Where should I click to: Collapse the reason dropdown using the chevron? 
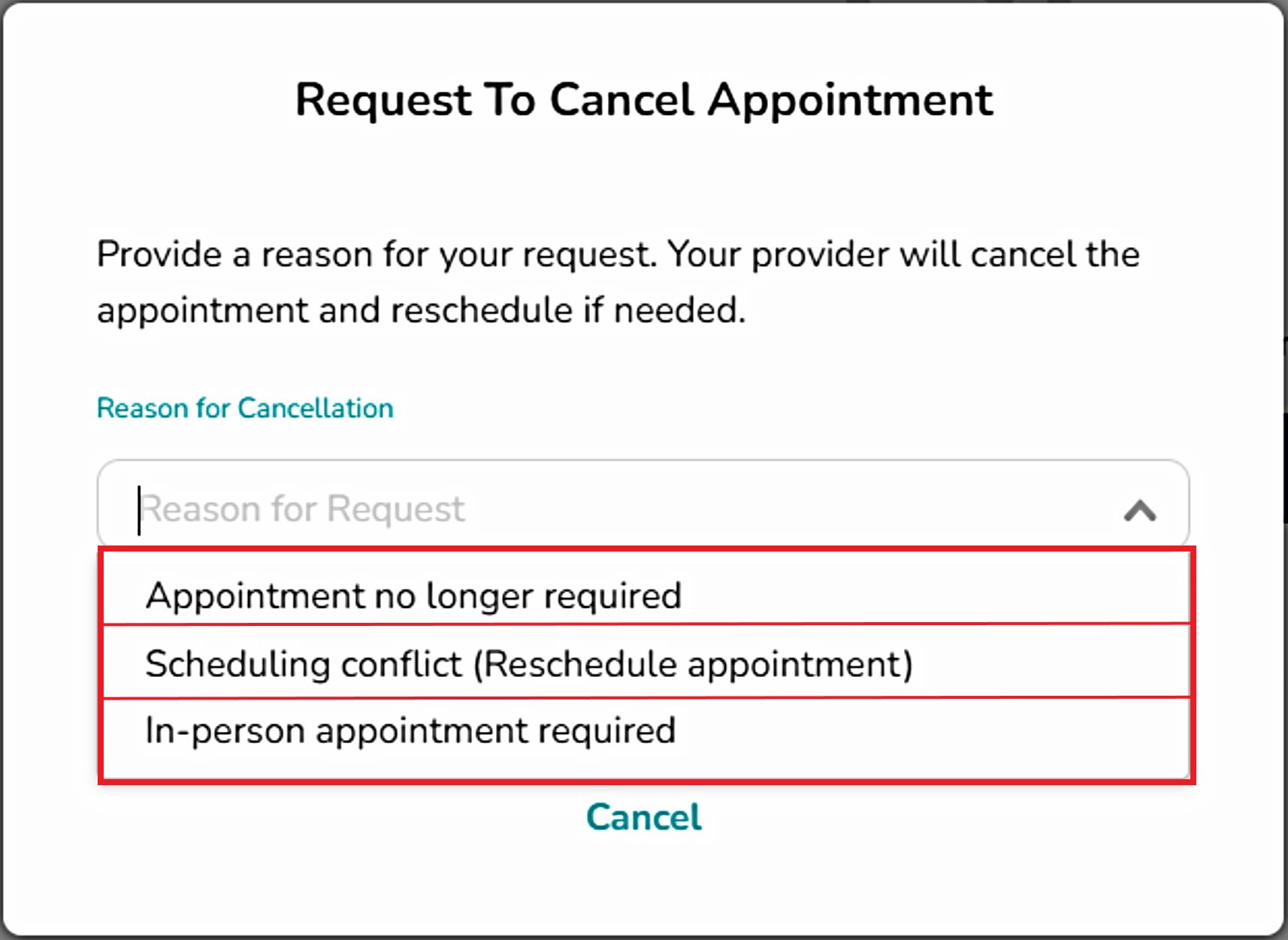(1139, 511)
